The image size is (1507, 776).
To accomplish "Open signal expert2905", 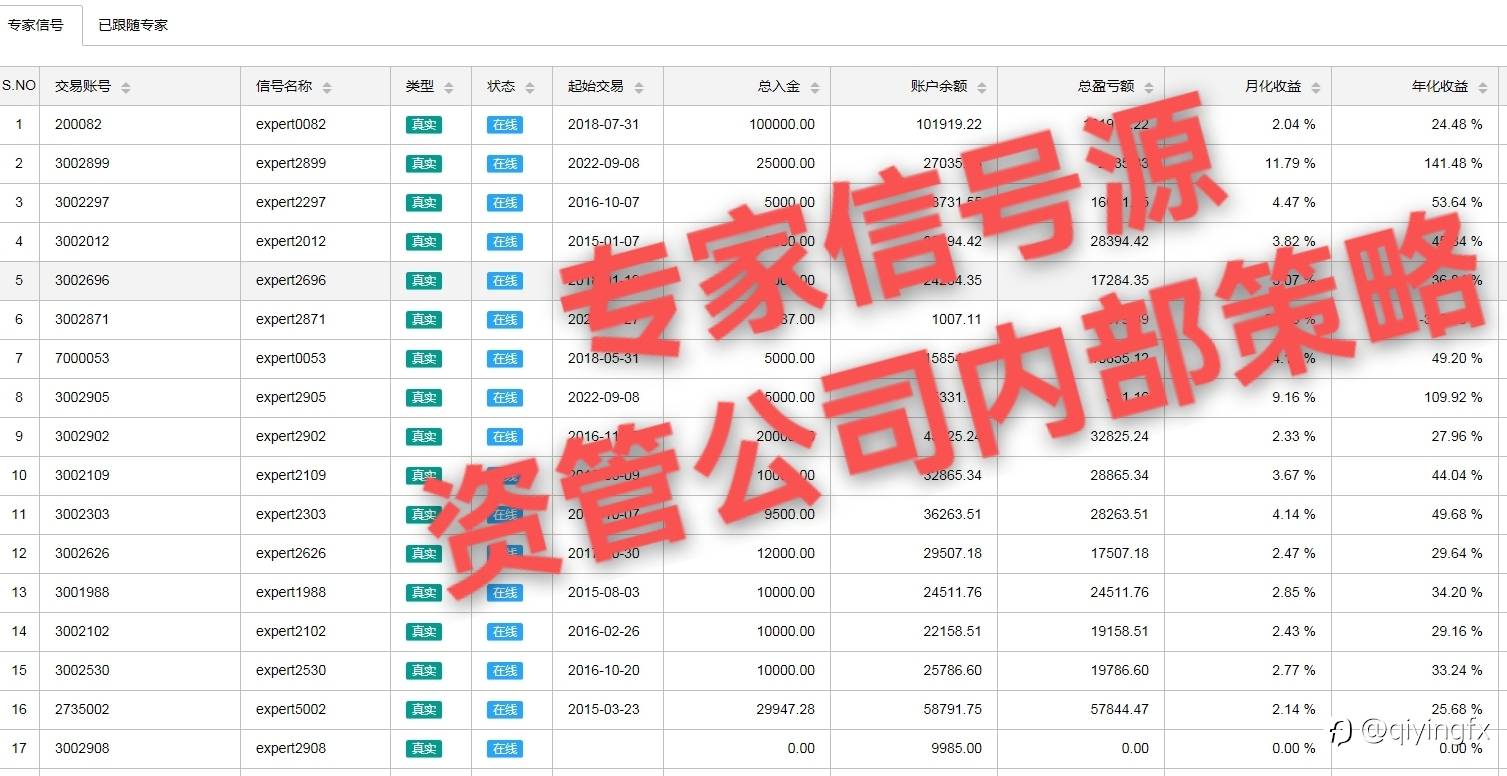I will pyautogui.click(x=291, y=398).
